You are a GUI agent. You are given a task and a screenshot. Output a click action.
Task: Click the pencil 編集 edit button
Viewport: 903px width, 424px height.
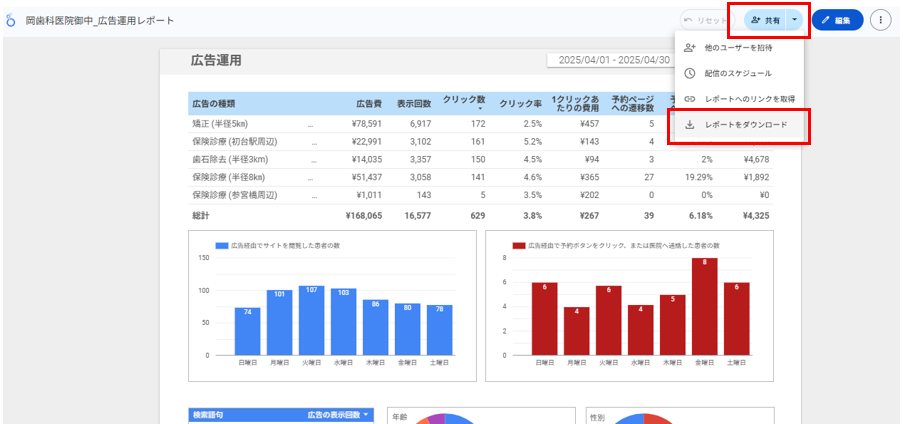[x=837, y=20]
